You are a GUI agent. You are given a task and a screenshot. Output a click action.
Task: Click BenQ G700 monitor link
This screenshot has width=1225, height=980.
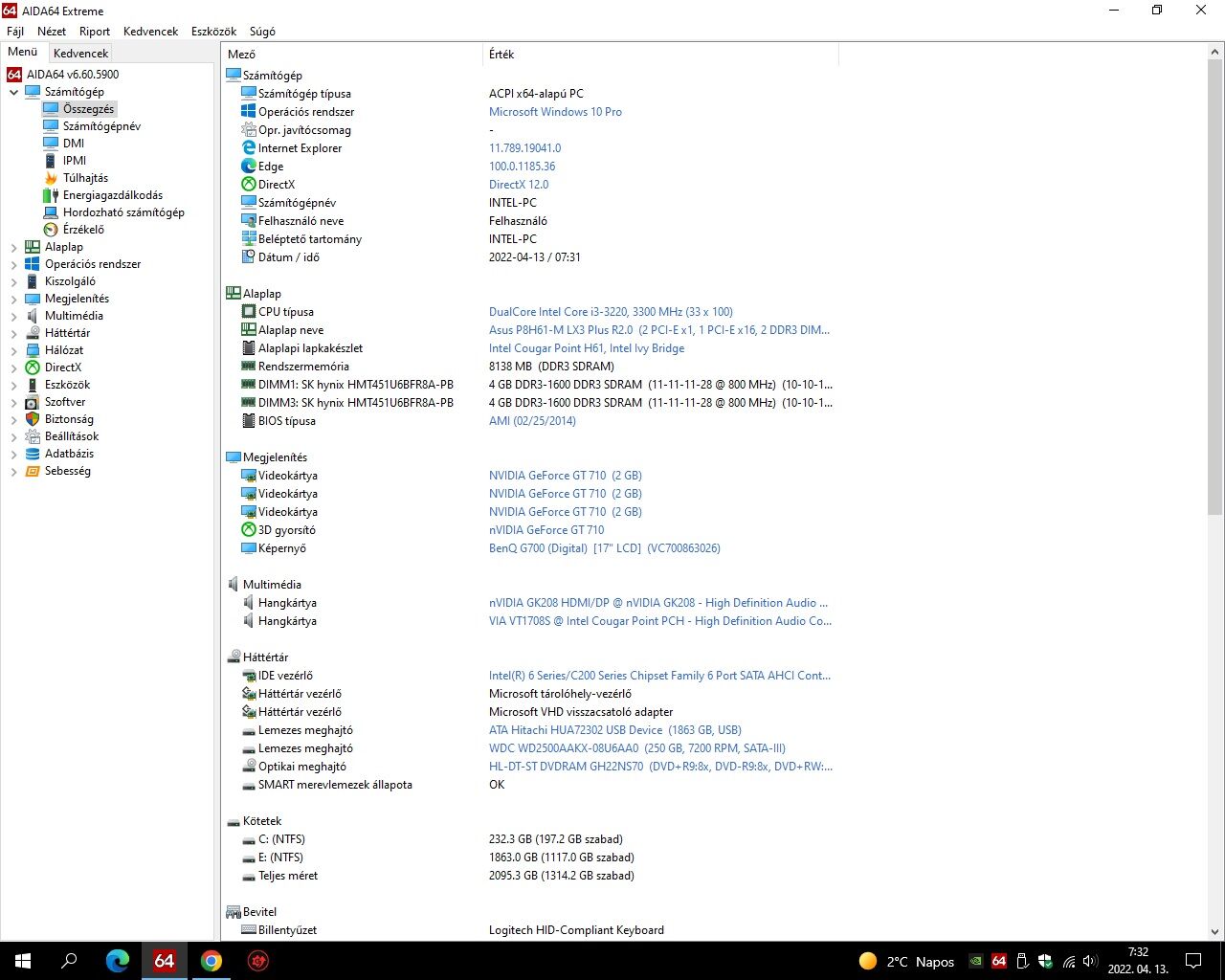pos(605,548)
